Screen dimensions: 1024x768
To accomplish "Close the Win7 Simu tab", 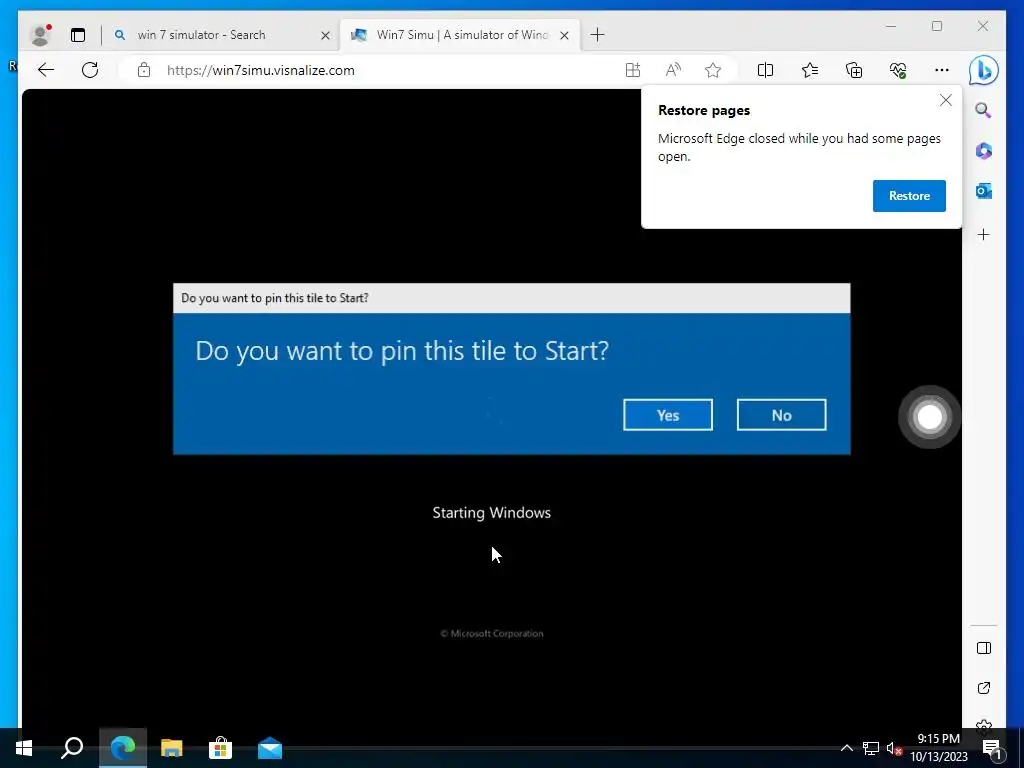I will pos(564,35).
